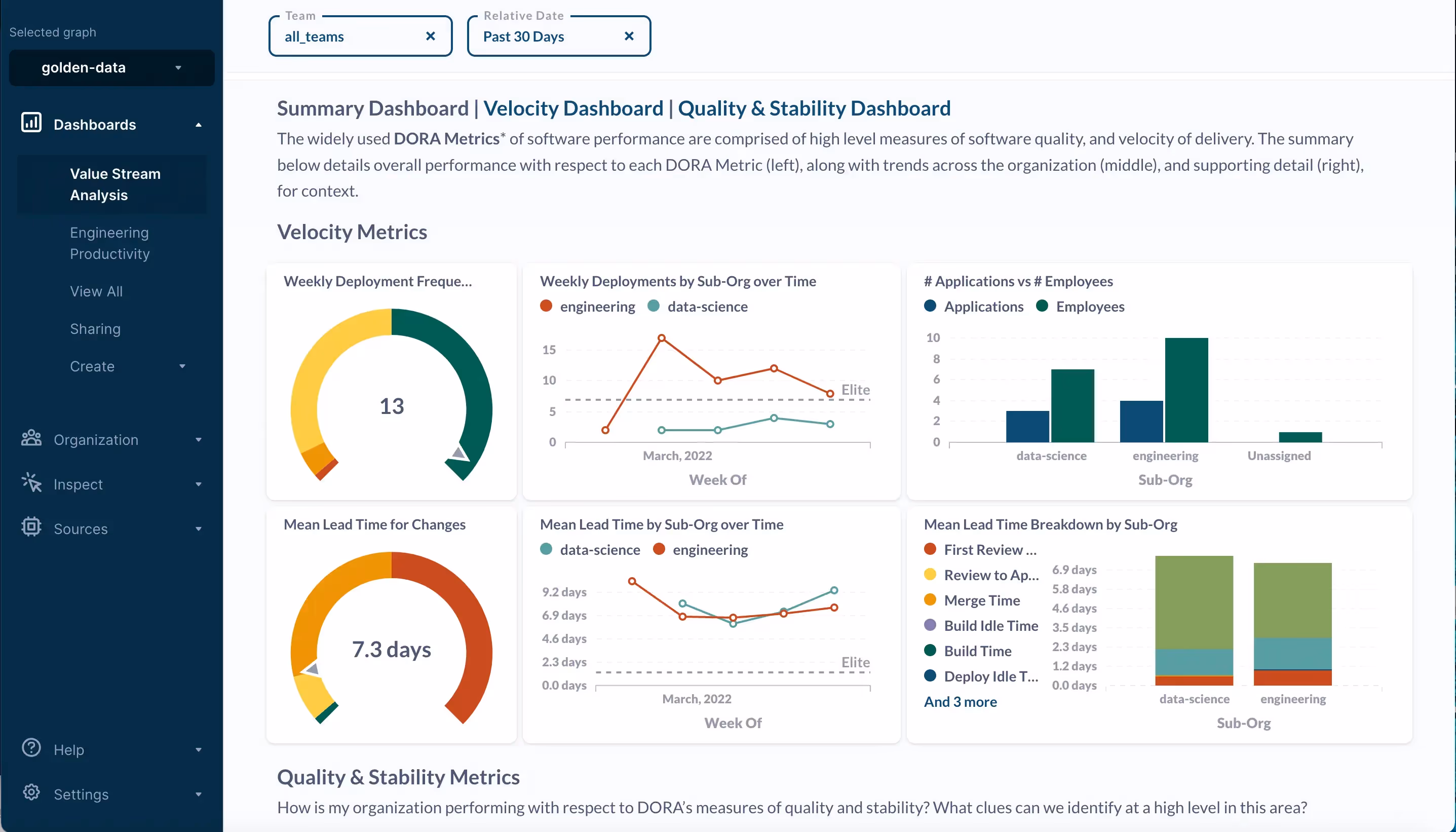Click the Sources chip icon
Image resolution: width=1456 pixels, height=832 pixels.
click(x=31, y=527)
